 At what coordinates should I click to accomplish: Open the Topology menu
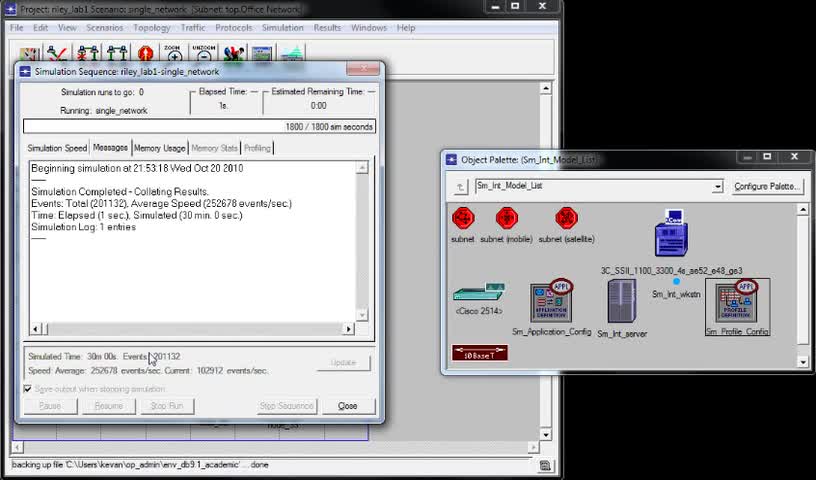[x=151, y=28]
